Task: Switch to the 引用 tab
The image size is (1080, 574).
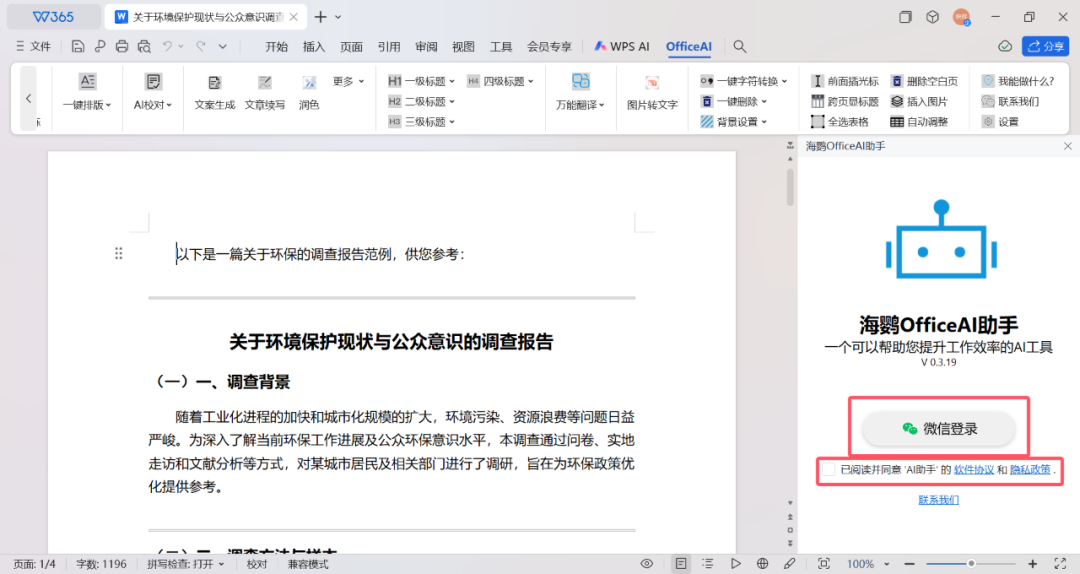Action: (x=388, y=46)
